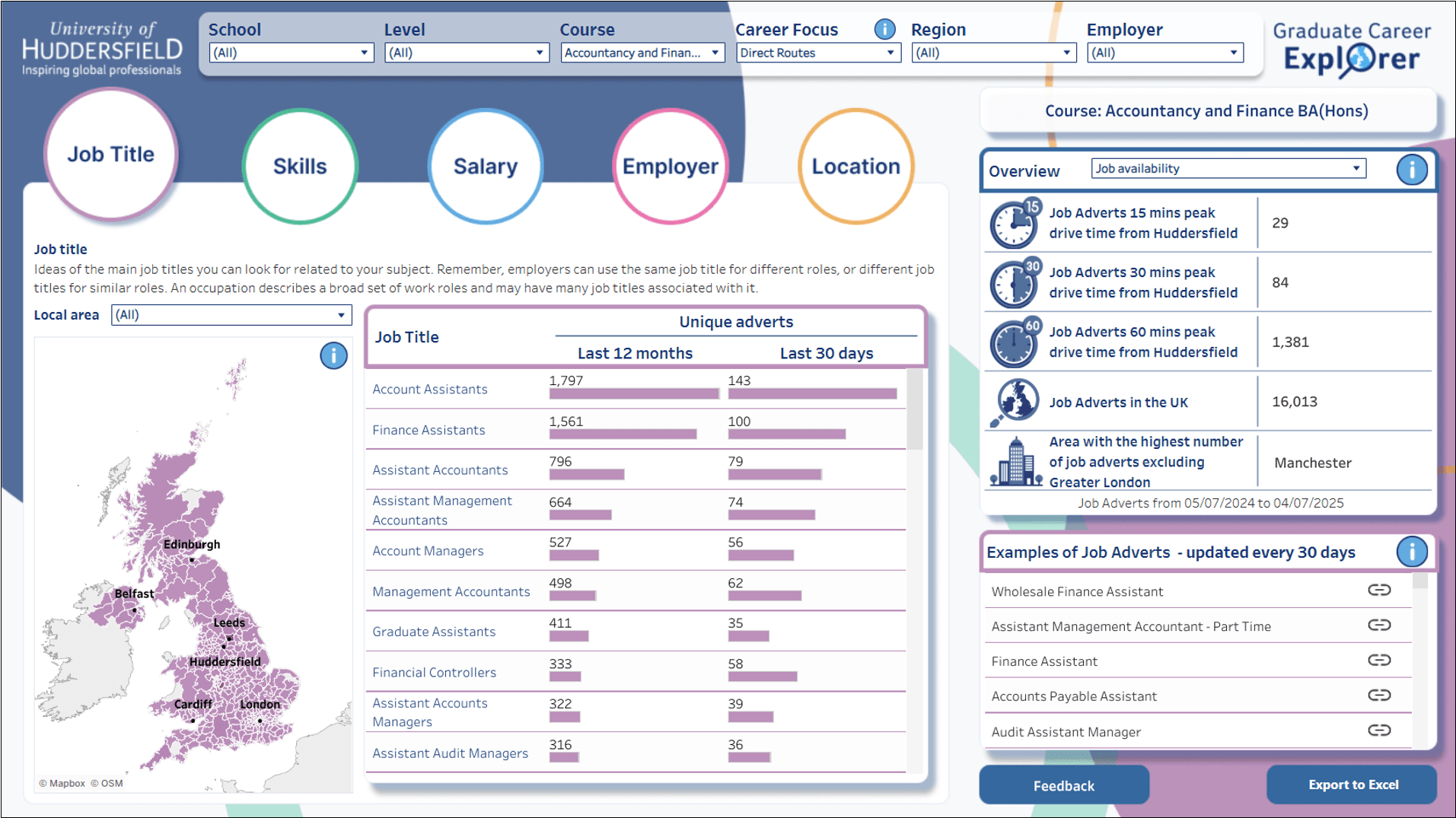Click the info icon next to the Overview panel
The image size is (1456, 818).
pos(1412,170)
